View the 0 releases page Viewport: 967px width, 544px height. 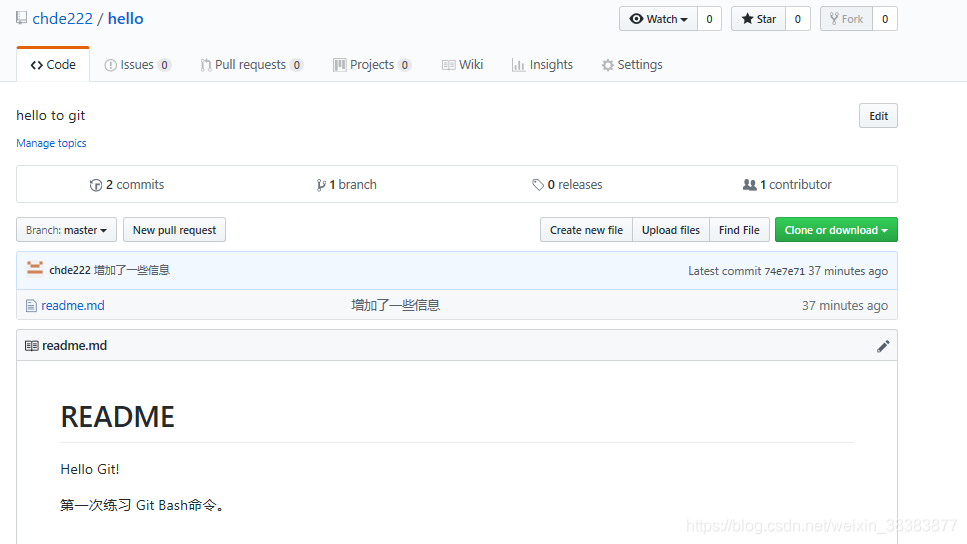(x=567, y=184)
